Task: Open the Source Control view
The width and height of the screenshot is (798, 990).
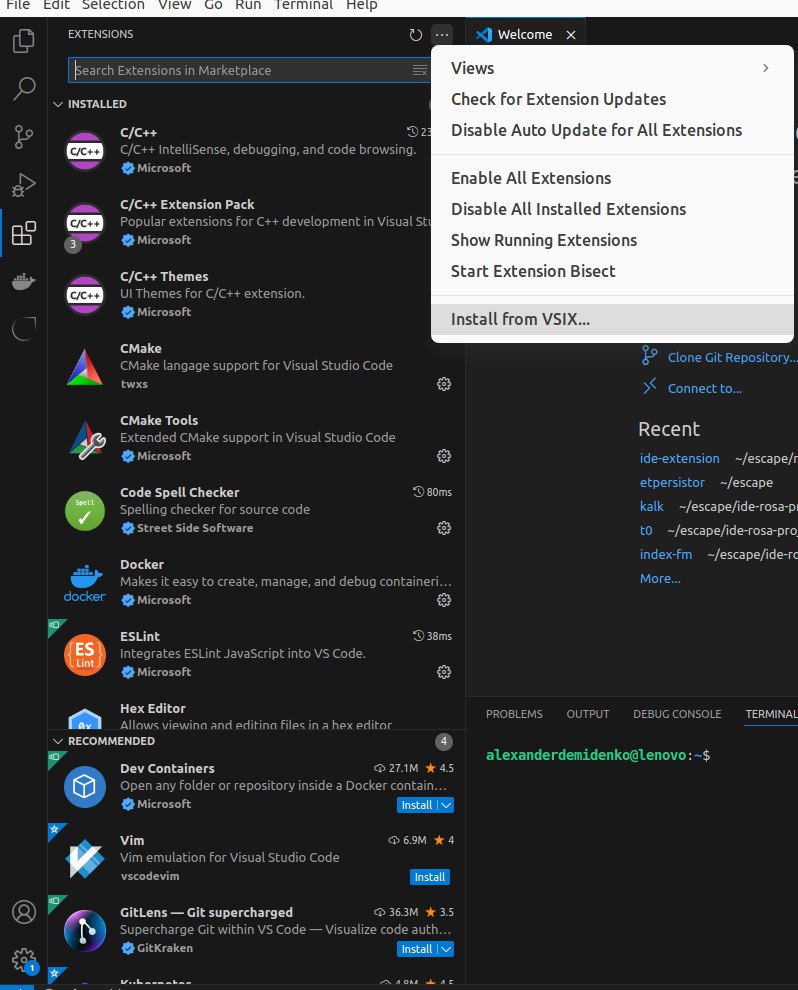Action: [24, 138]
